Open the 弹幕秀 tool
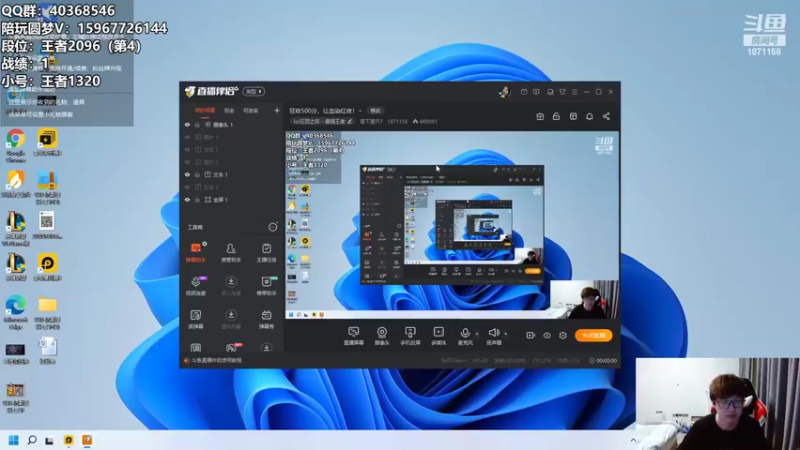 [266, 319]
